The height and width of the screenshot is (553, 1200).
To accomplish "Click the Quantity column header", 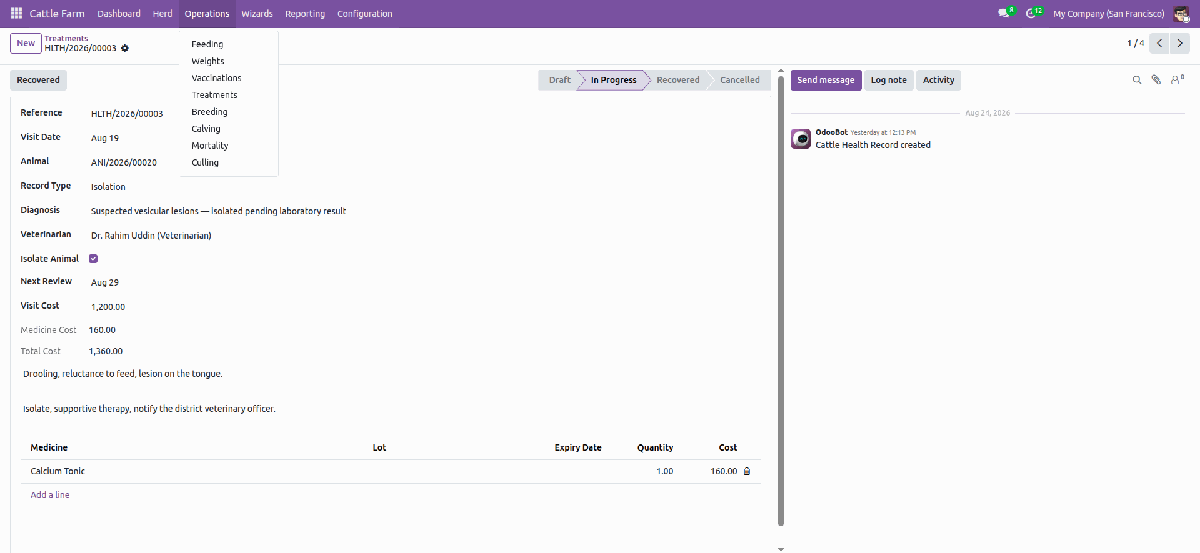I will (655, 448).
